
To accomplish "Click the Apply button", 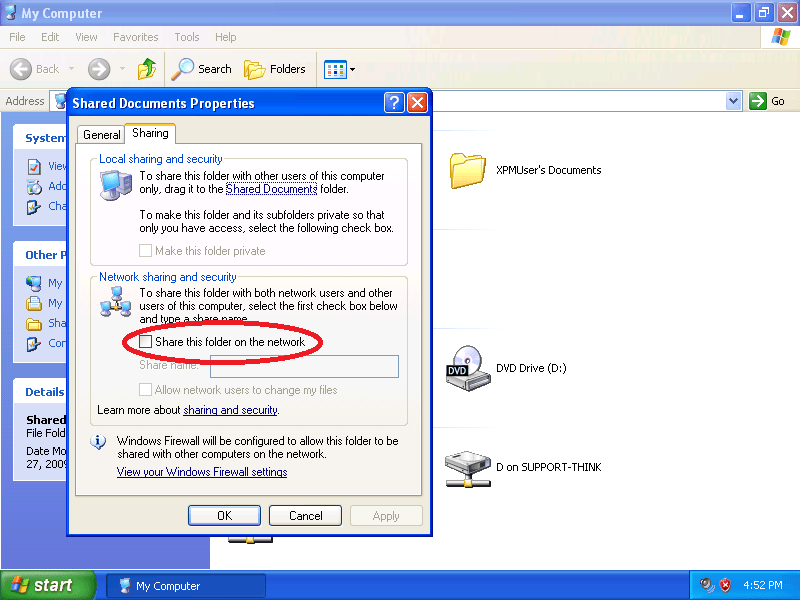I will [386, 515].
